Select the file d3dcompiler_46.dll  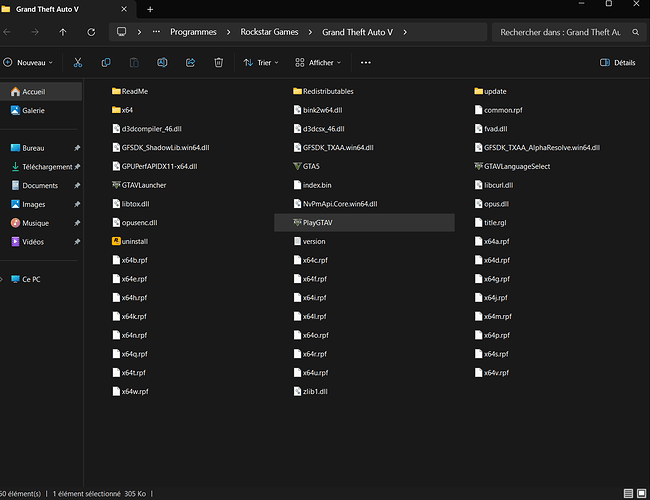coord(147,129)
